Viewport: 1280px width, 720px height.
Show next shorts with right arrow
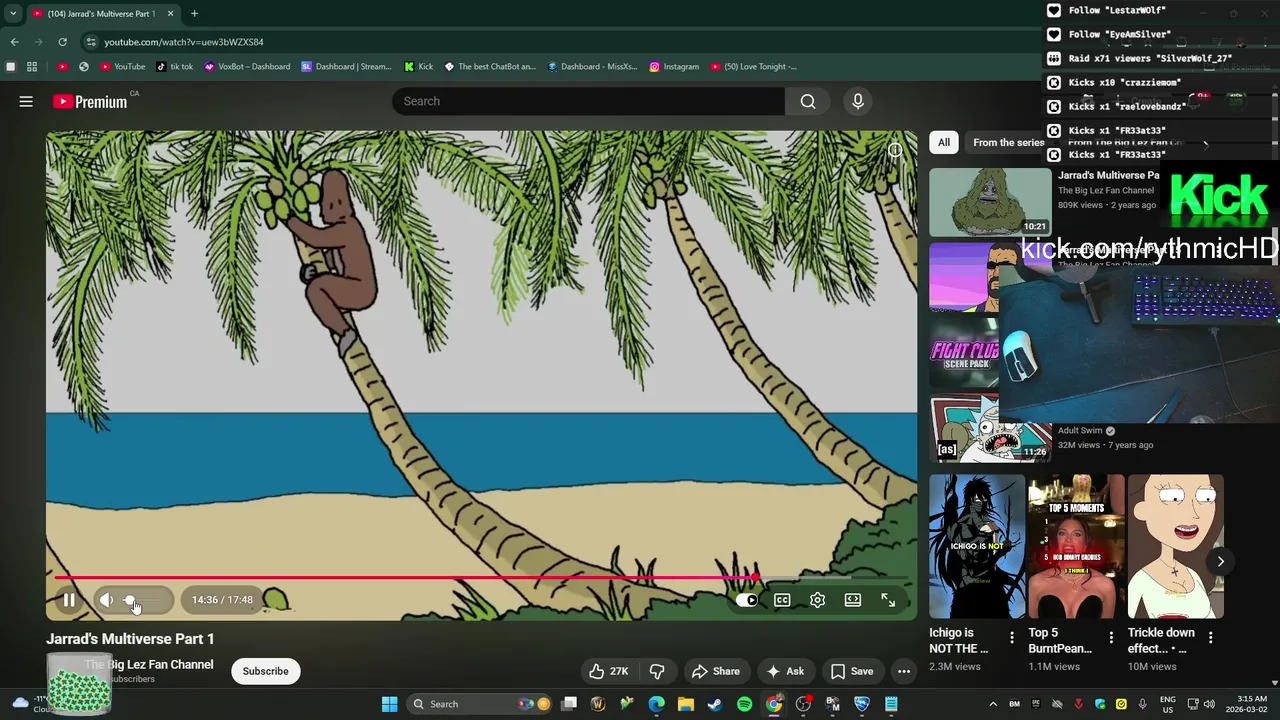pos(1220,561)
